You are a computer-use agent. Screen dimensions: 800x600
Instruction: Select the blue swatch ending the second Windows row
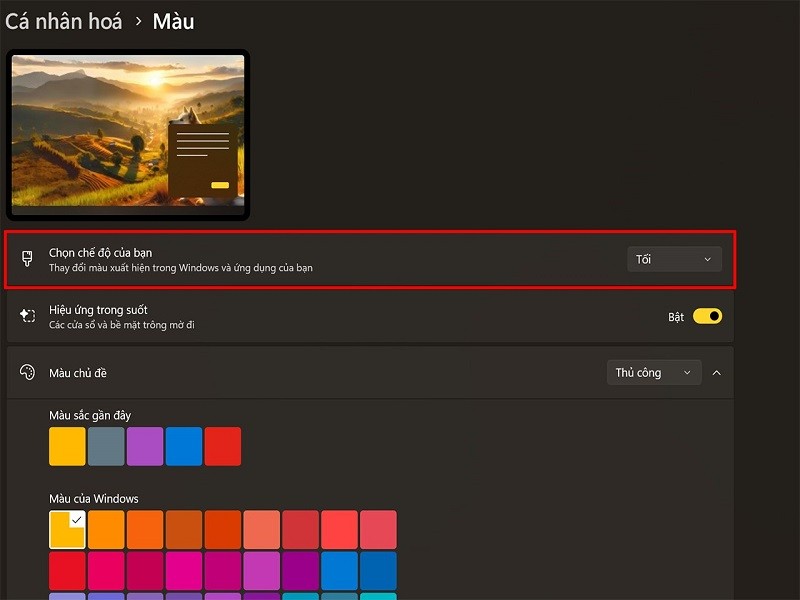coord(378,568)
